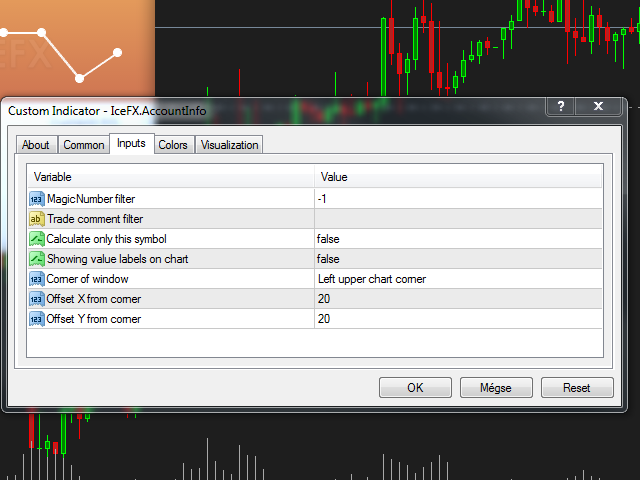Click the MagicNumber filter integer icon
Image resolution: width=640 pixels, height=480 pixels.
click(37, 199)
